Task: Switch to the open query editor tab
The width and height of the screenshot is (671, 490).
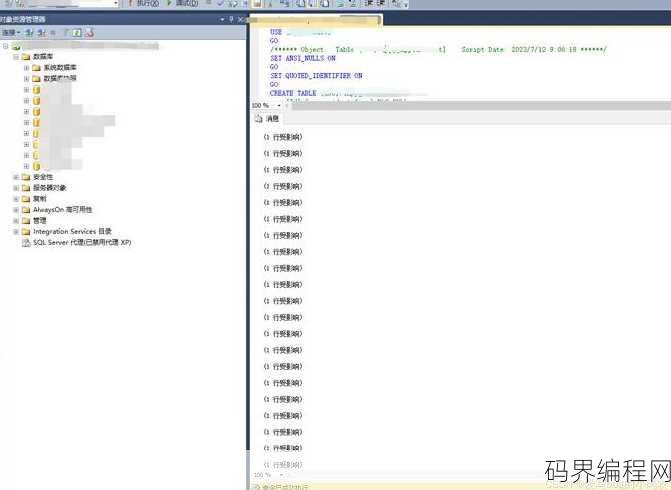Action: click(315, 20)
